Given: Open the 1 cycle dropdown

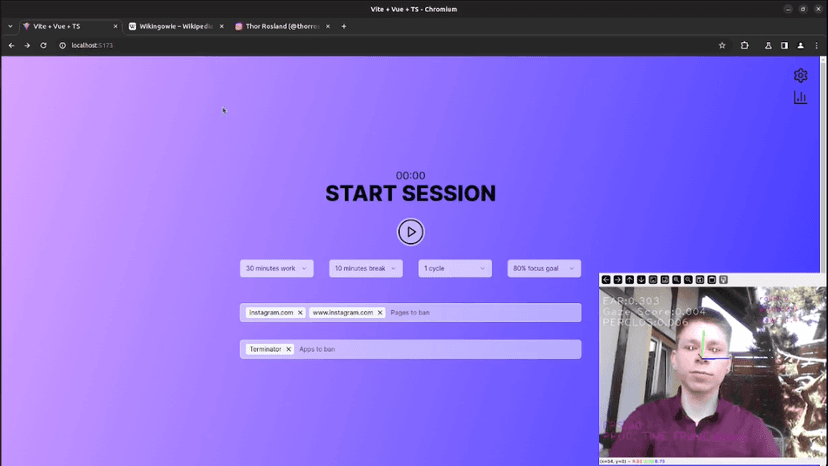Looking at the screenshot, I should [455, 268].
